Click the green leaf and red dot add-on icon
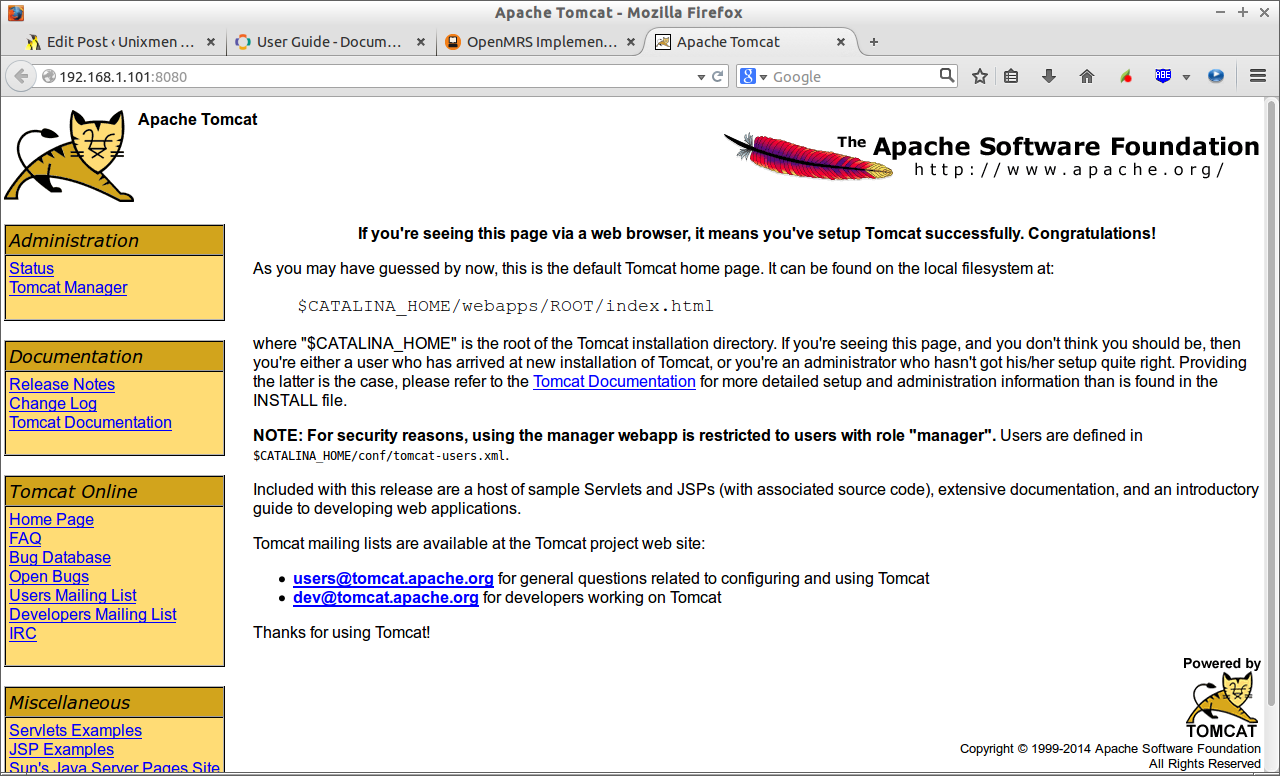This screenshot has height=776, width=1280. tap(1125, 76)
